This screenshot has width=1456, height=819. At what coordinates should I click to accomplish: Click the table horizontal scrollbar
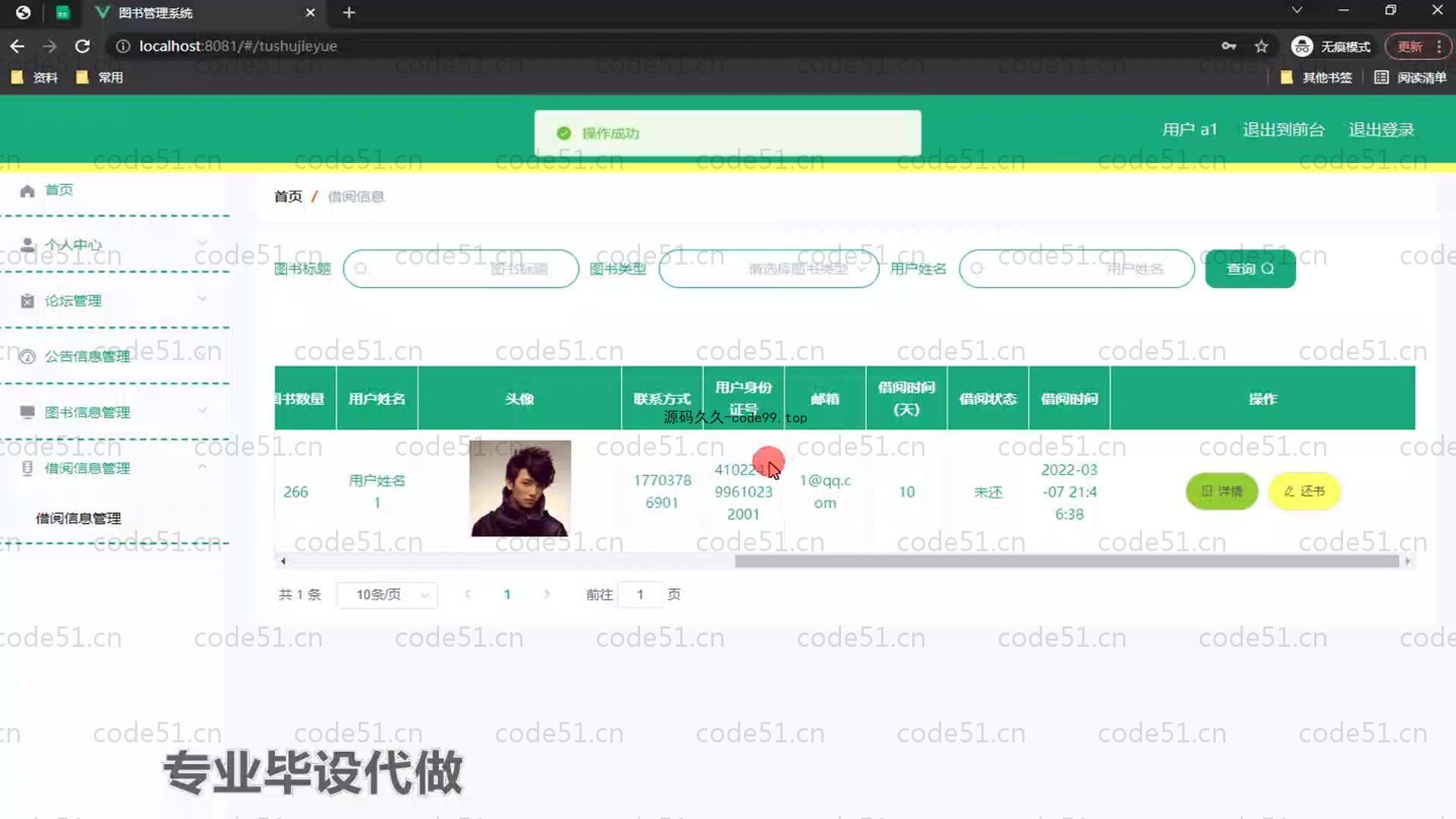[x=1066, y=561]
